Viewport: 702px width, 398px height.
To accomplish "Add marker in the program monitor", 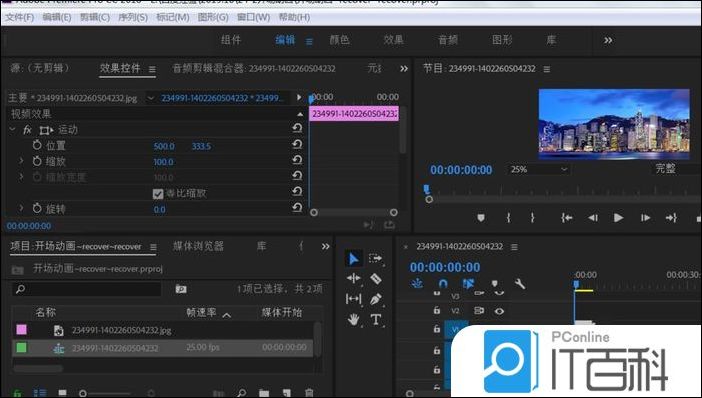I will [481, 218].
